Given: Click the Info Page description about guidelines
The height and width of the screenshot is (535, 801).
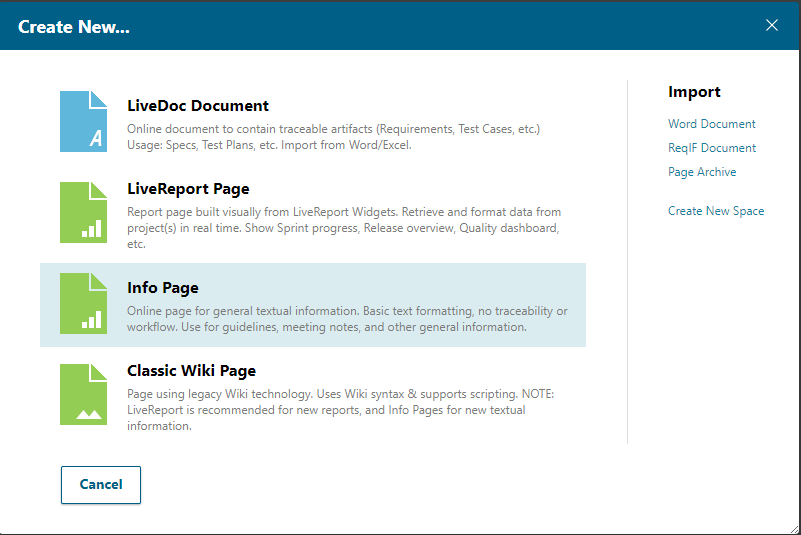Looking at the screenshot, I should click(x=347, y=319).
